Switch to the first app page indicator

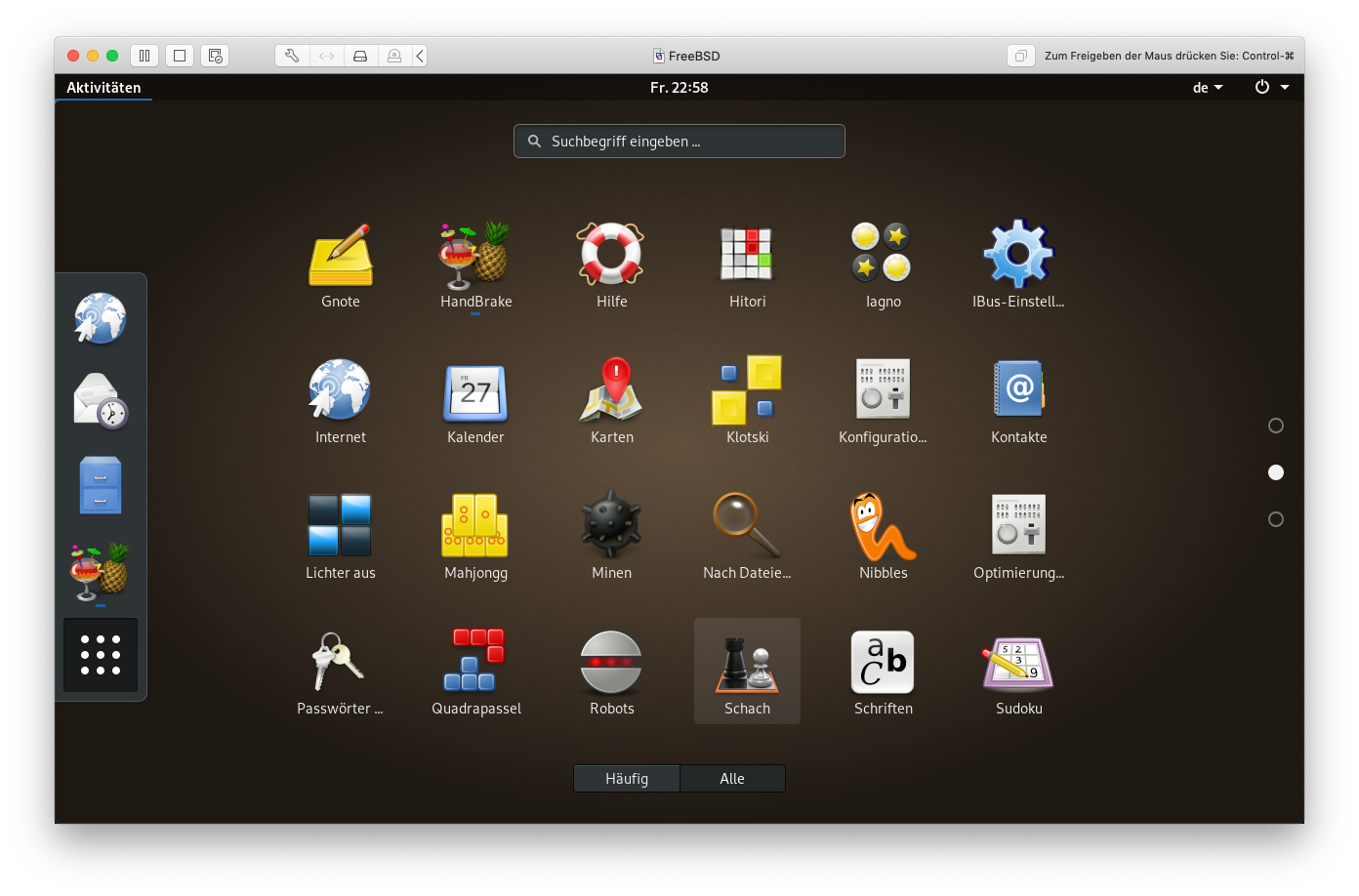point(1275,426)
